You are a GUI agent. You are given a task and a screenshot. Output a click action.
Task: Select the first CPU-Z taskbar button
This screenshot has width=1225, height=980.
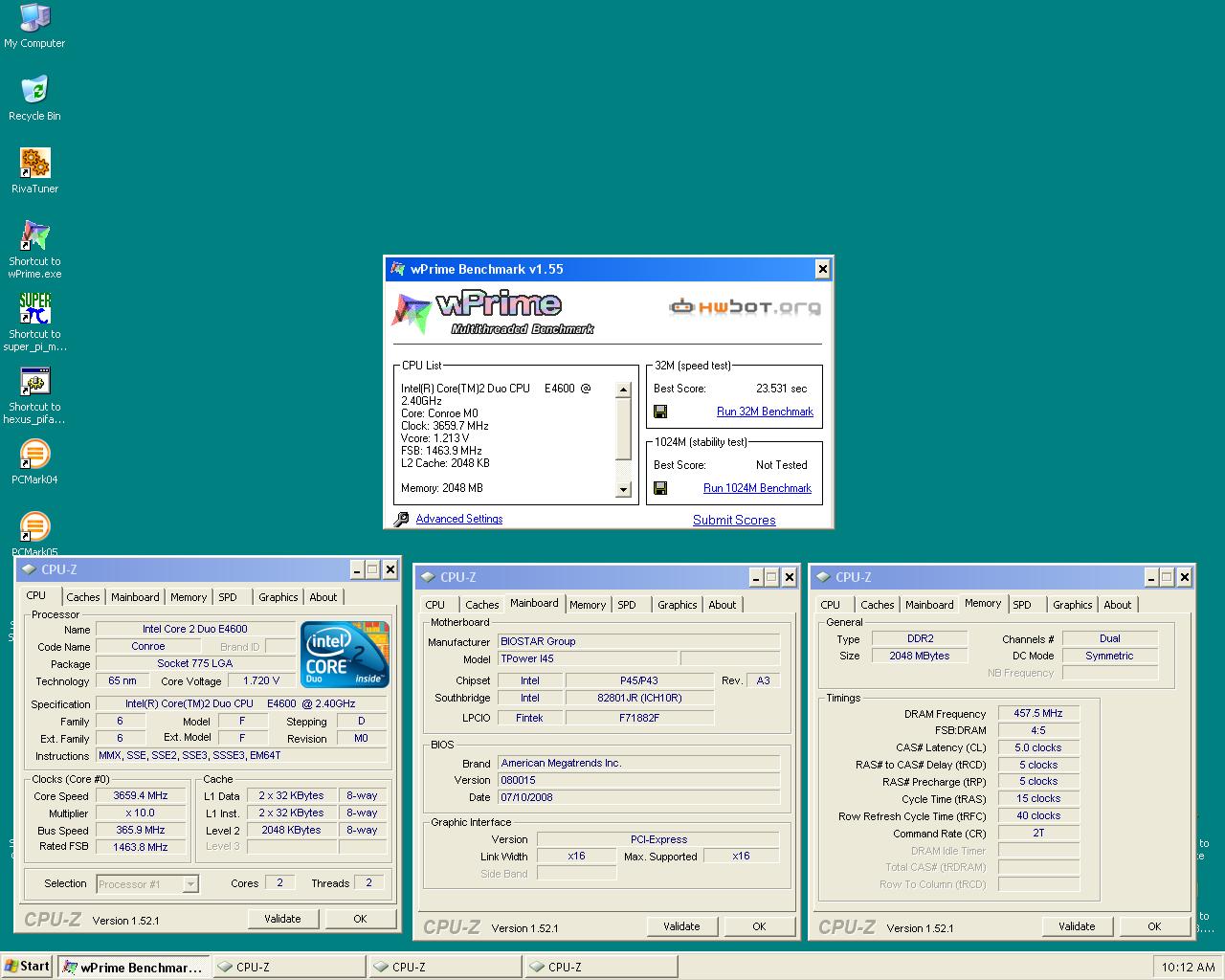click(x=288, y=967)
